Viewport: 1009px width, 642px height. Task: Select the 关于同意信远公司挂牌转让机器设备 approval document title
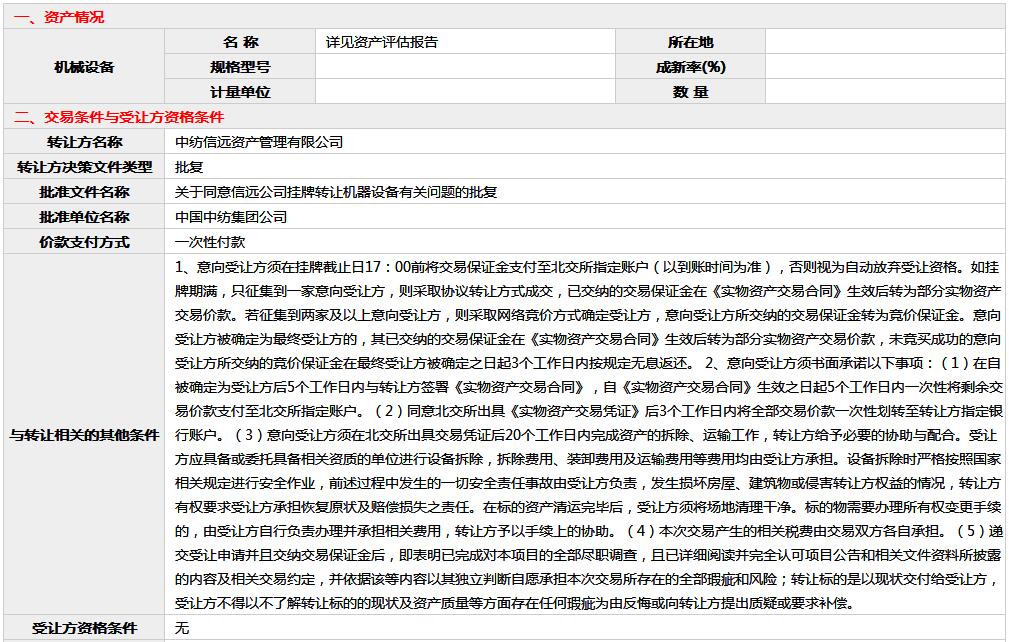coord(336,192)
